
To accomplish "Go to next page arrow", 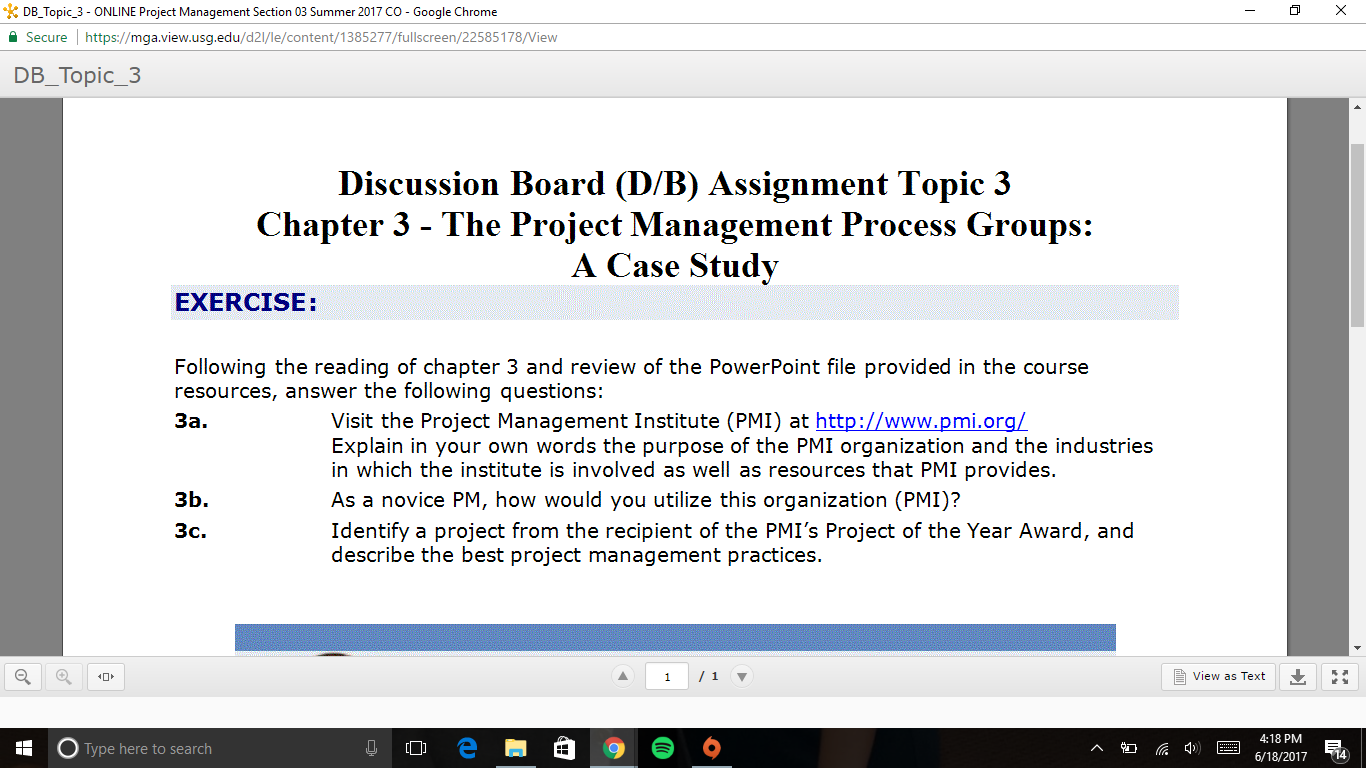I will click(x=742, y=677).
